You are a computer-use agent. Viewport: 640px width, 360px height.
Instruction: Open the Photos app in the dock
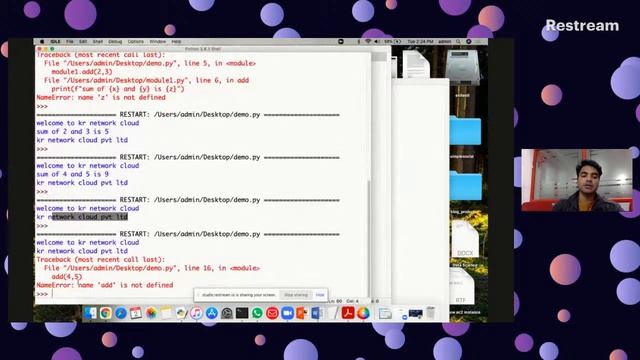pos(151,313)
